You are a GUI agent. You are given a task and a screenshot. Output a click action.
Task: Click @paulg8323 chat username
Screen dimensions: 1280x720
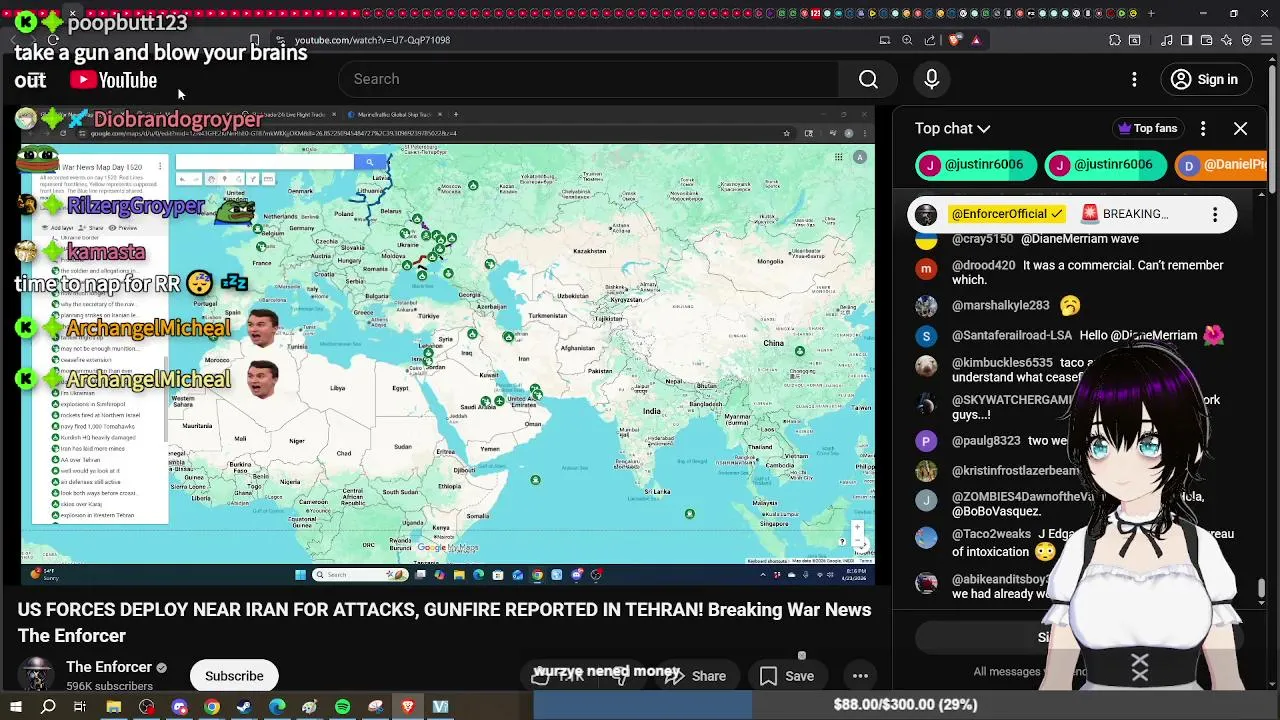pos(986,440)
